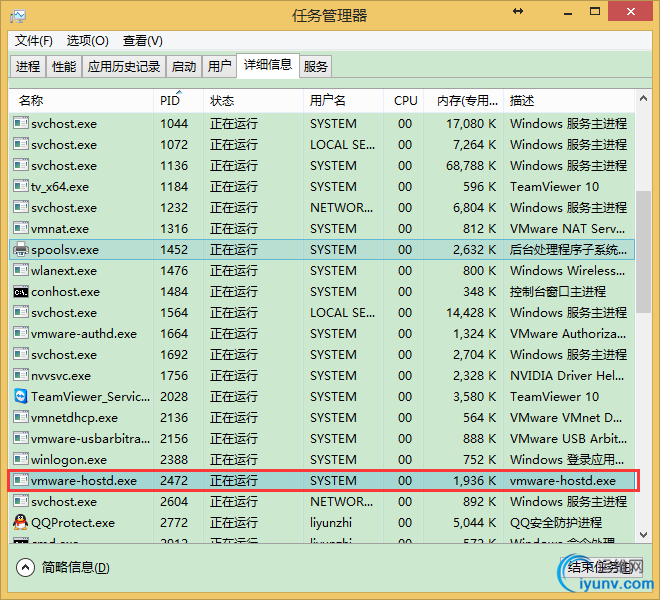Click description NVIDIA Driver Hel...
660x600 pixels.
pos(567,376)
